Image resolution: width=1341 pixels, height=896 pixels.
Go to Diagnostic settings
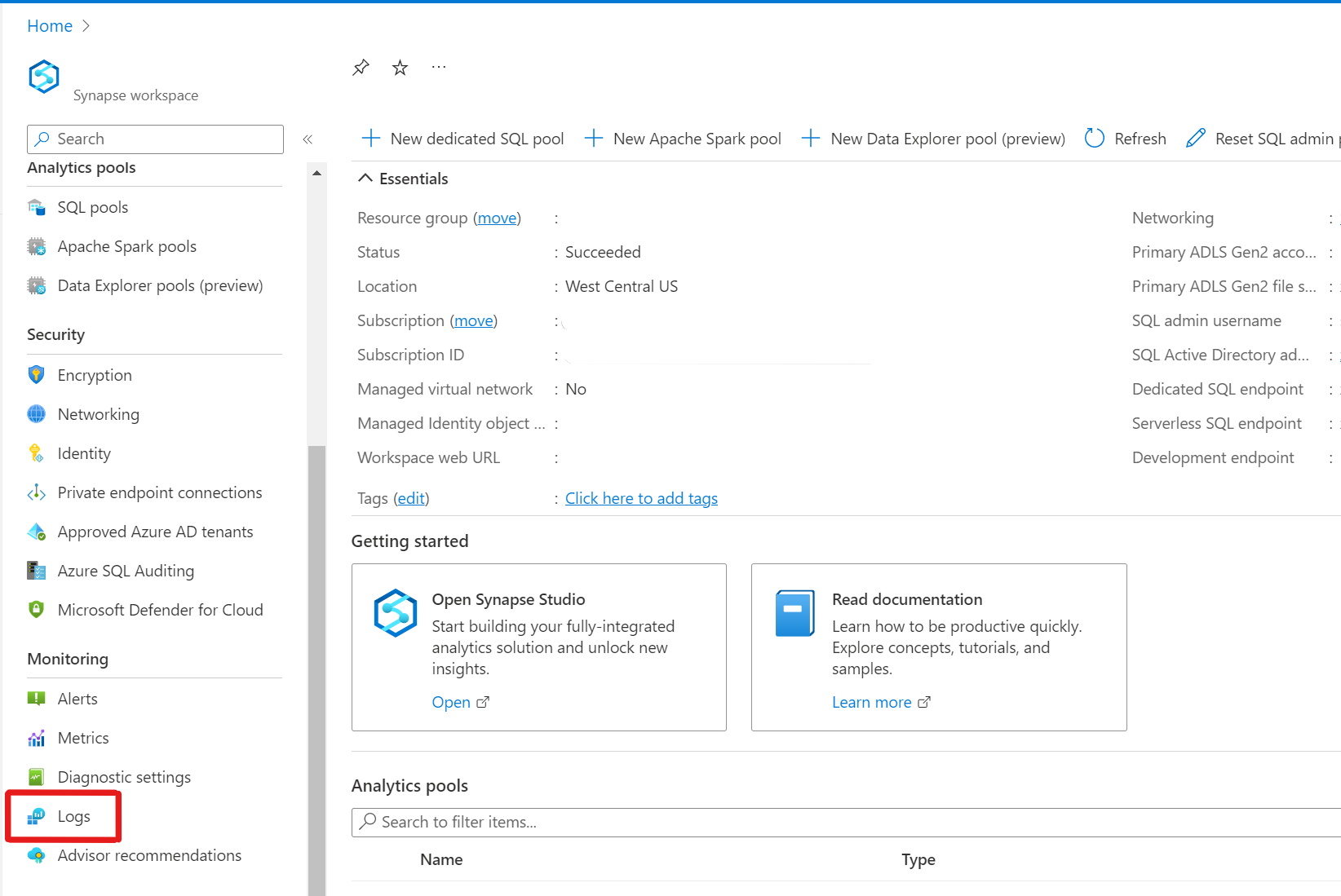124,777
